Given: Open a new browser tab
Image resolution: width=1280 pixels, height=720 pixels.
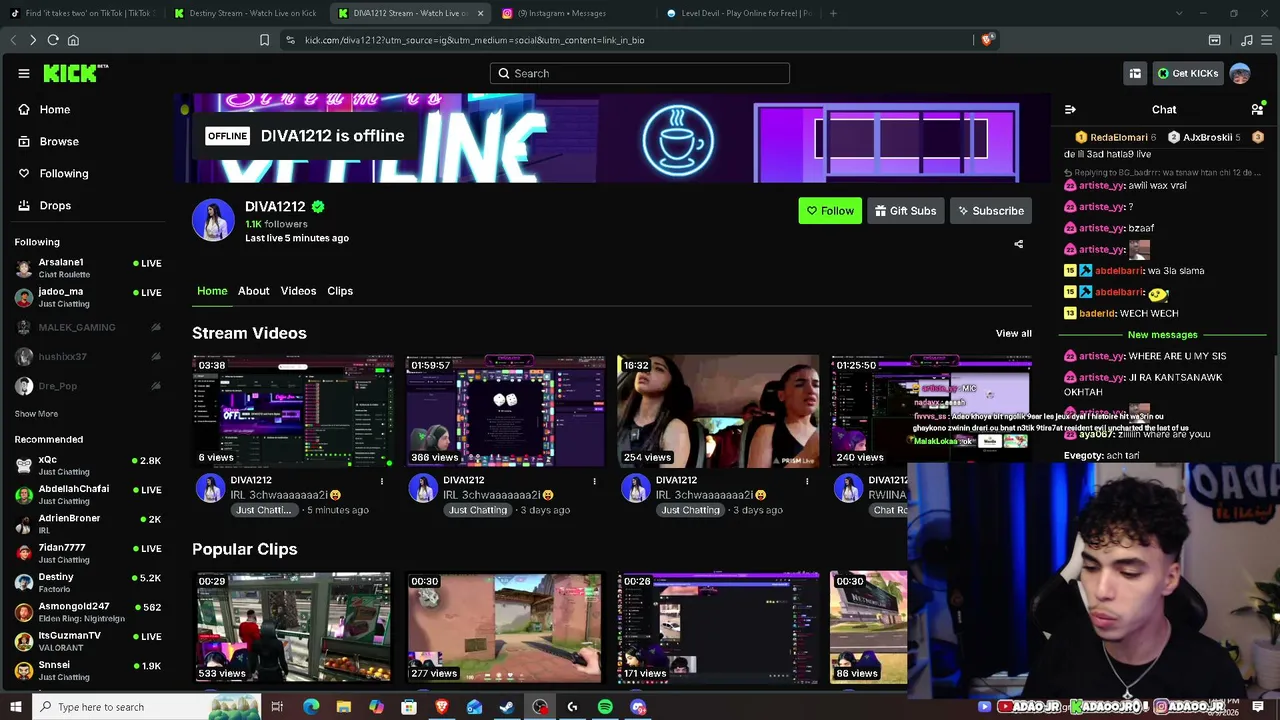Looking at the screenshot, I should click(833, 13).
